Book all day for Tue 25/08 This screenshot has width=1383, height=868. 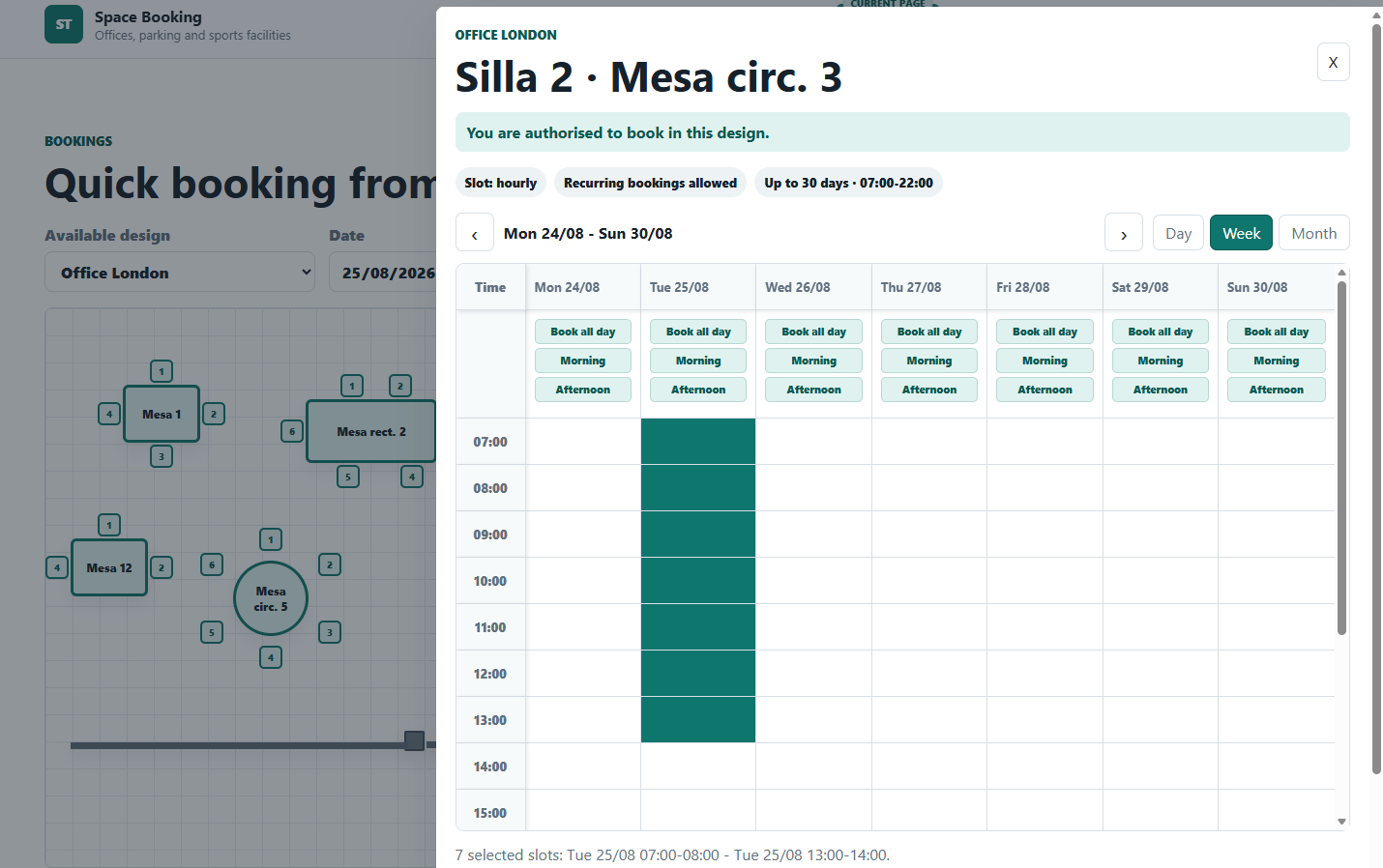[x=698, y=332]
